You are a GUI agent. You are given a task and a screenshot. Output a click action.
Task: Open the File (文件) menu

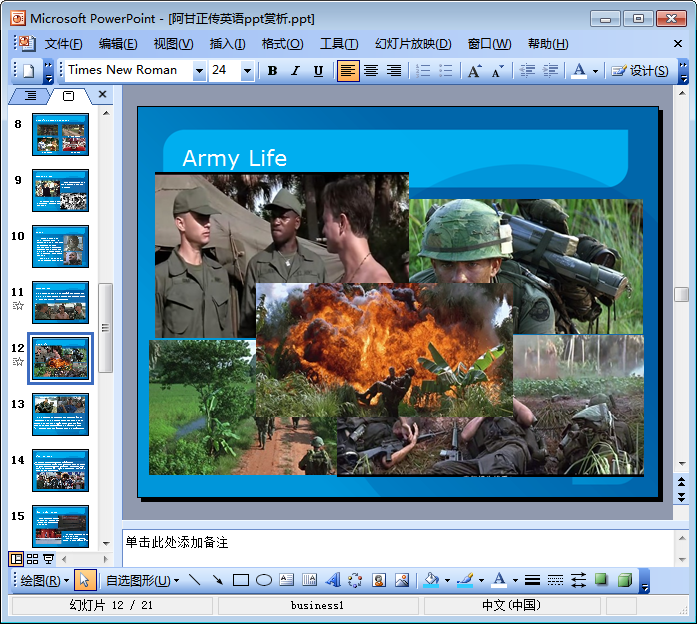[x=64, y=44]
